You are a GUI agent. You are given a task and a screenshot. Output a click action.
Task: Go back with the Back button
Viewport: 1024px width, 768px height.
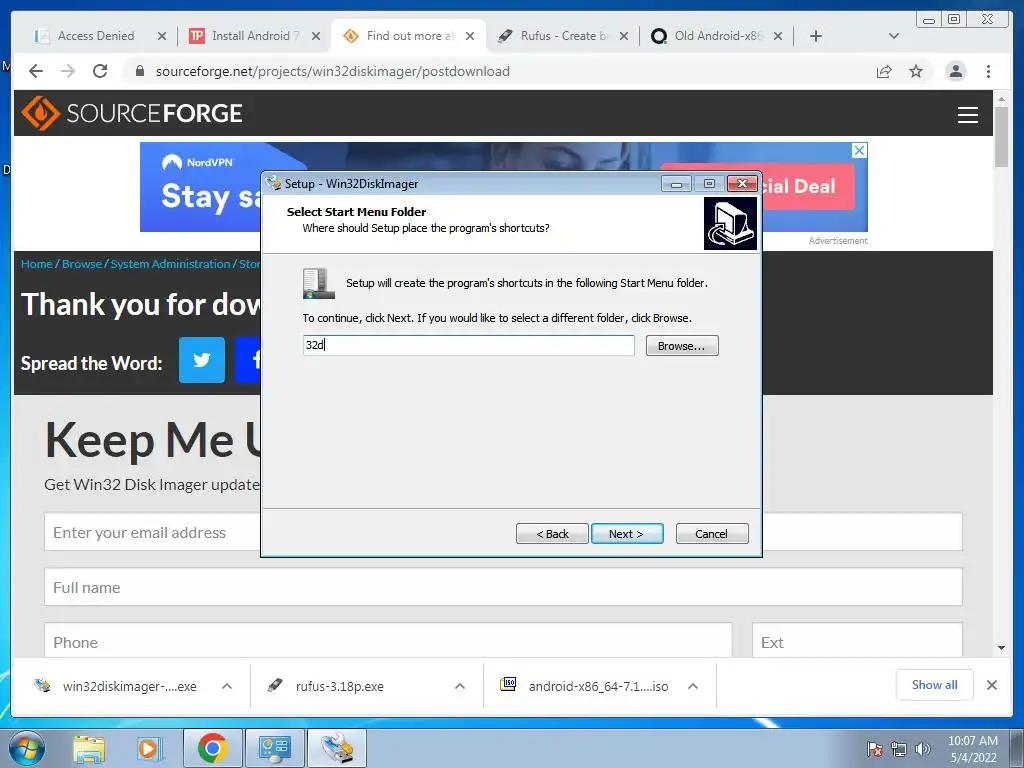pos(552,534)
